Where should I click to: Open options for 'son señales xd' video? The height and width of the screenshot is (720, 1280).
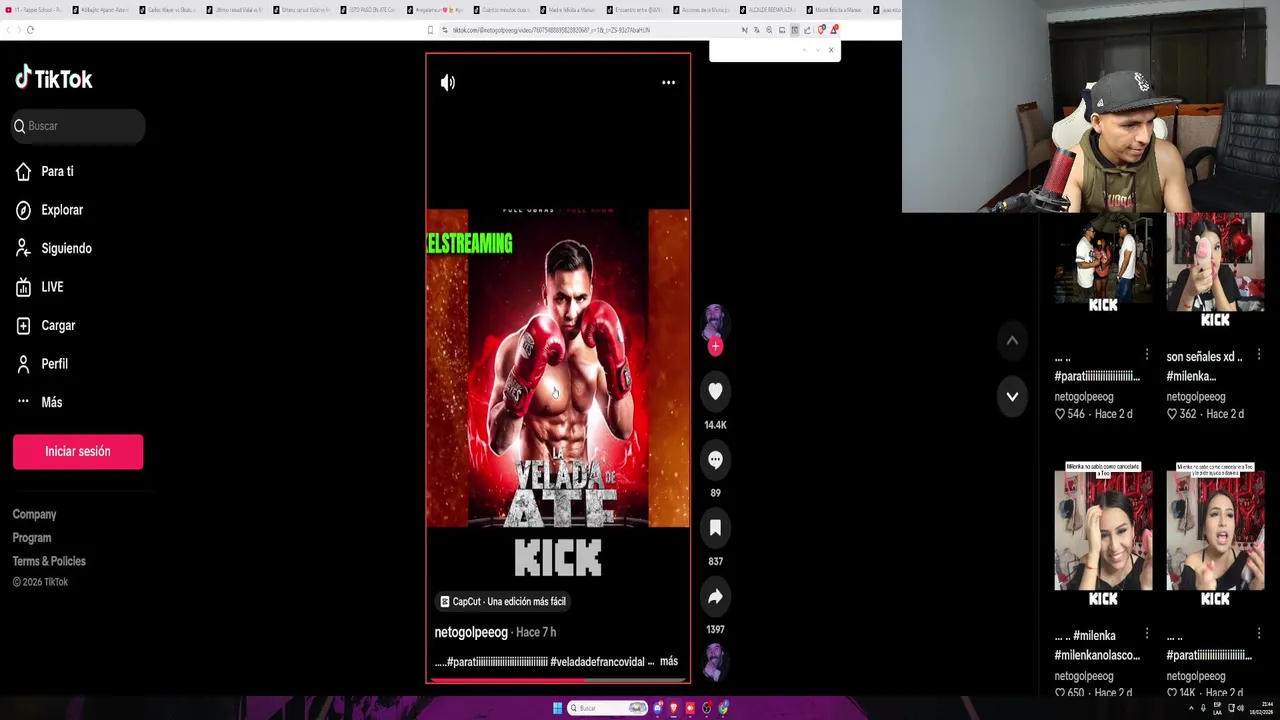(x=1259, y=355)
